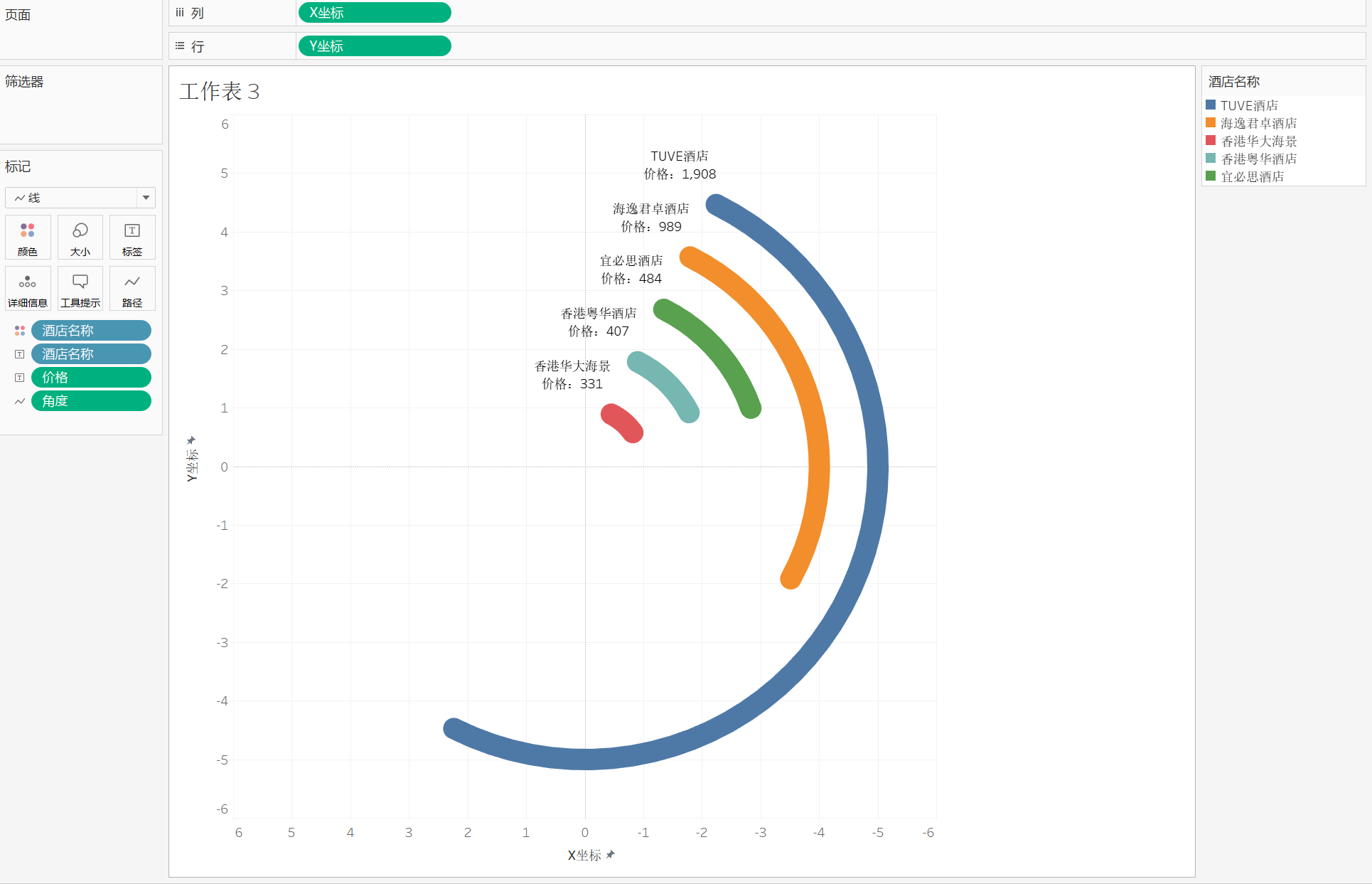Select TUVE酒店 legend label

point(1249,105)
